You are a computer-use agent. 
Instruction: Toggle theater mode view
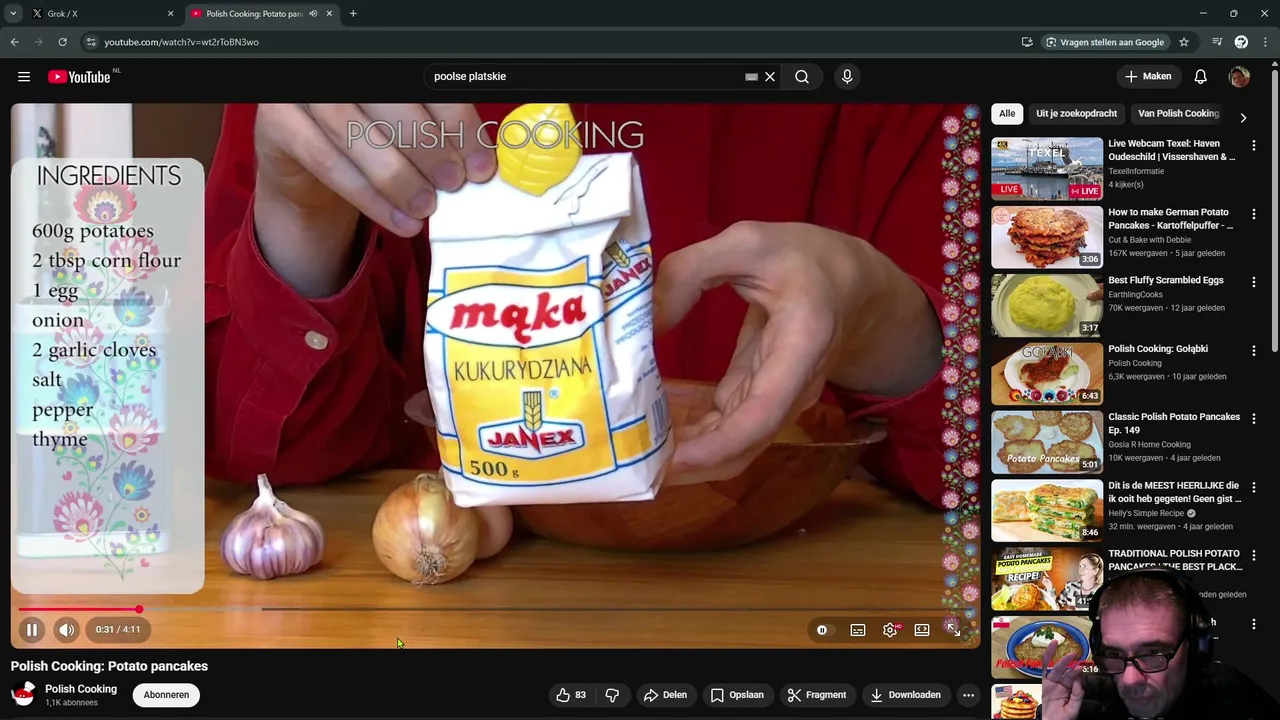point(922,630)
